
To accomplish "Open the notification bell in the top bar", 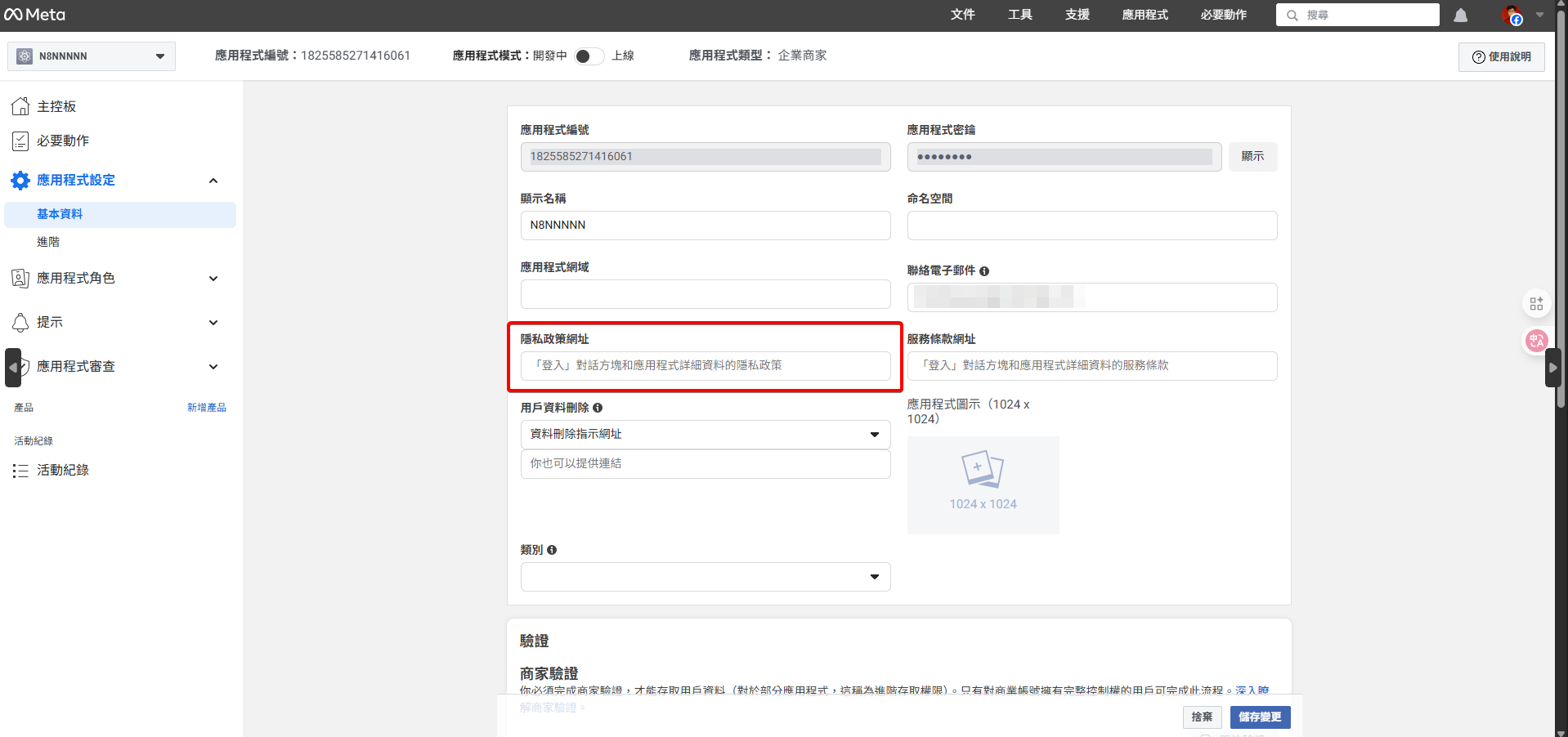I will [x=1460, y=15].
